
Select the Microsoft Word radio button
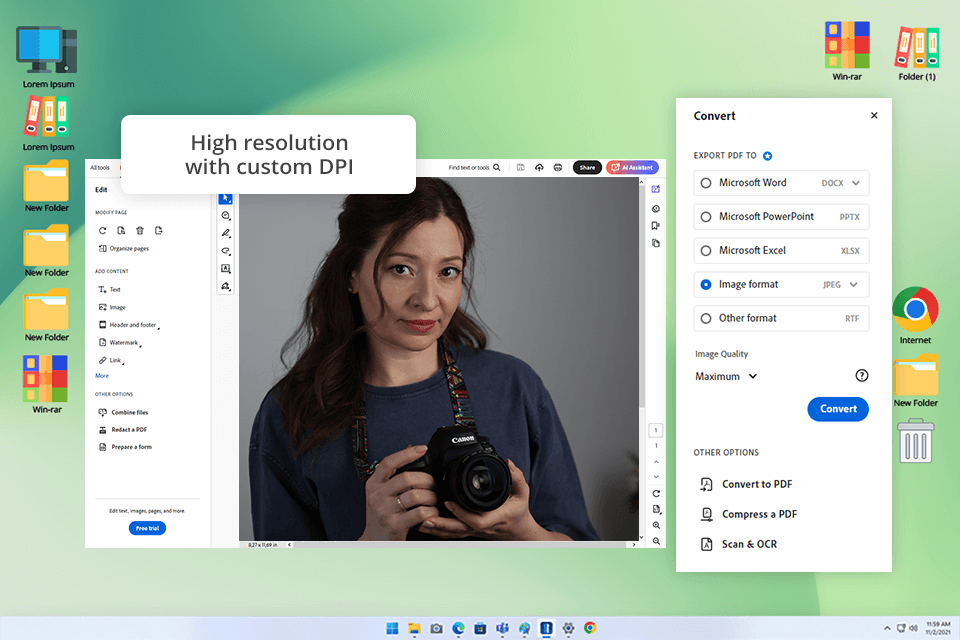pyautogui.click(x=706, y=183)
